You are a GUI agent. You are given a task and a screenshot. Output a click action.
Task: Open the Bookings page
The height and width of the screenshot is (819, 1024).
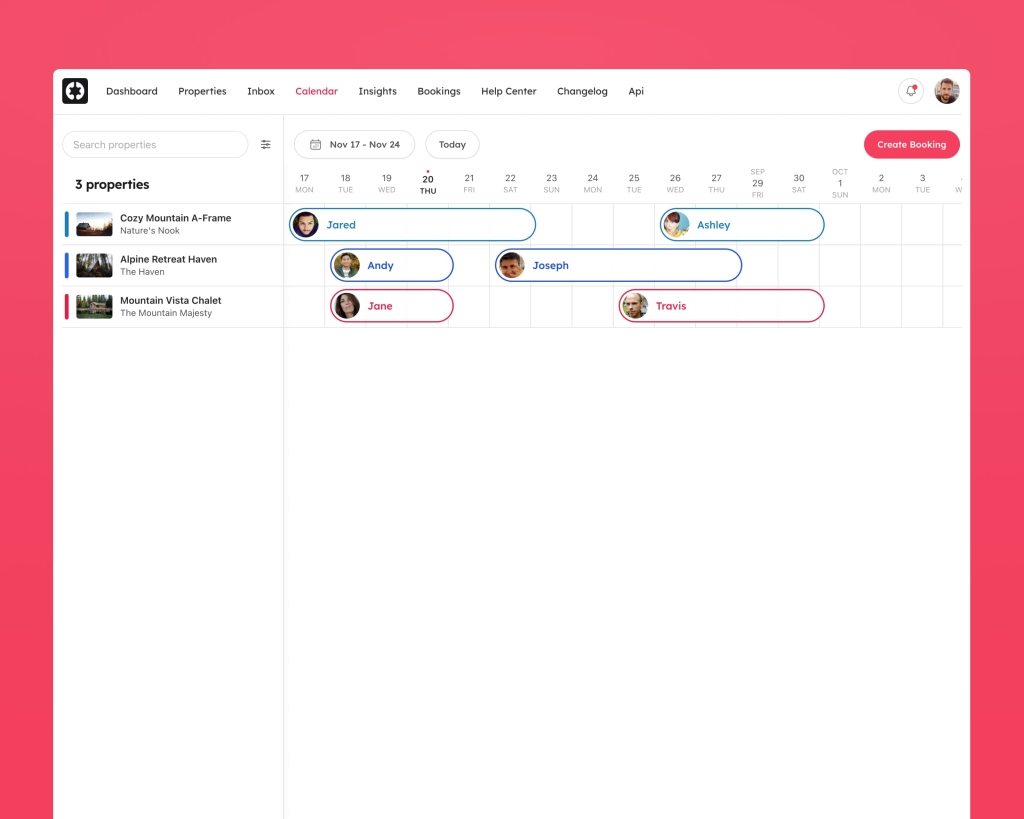[438, 91]
